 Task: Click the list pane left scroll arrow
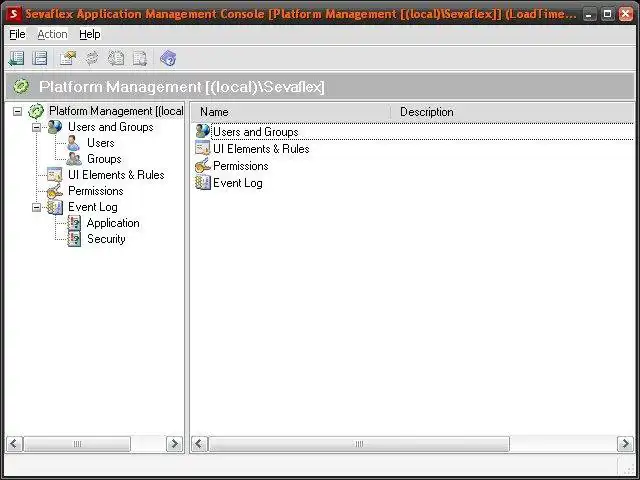pyautogui.click(x=199, y=444)
